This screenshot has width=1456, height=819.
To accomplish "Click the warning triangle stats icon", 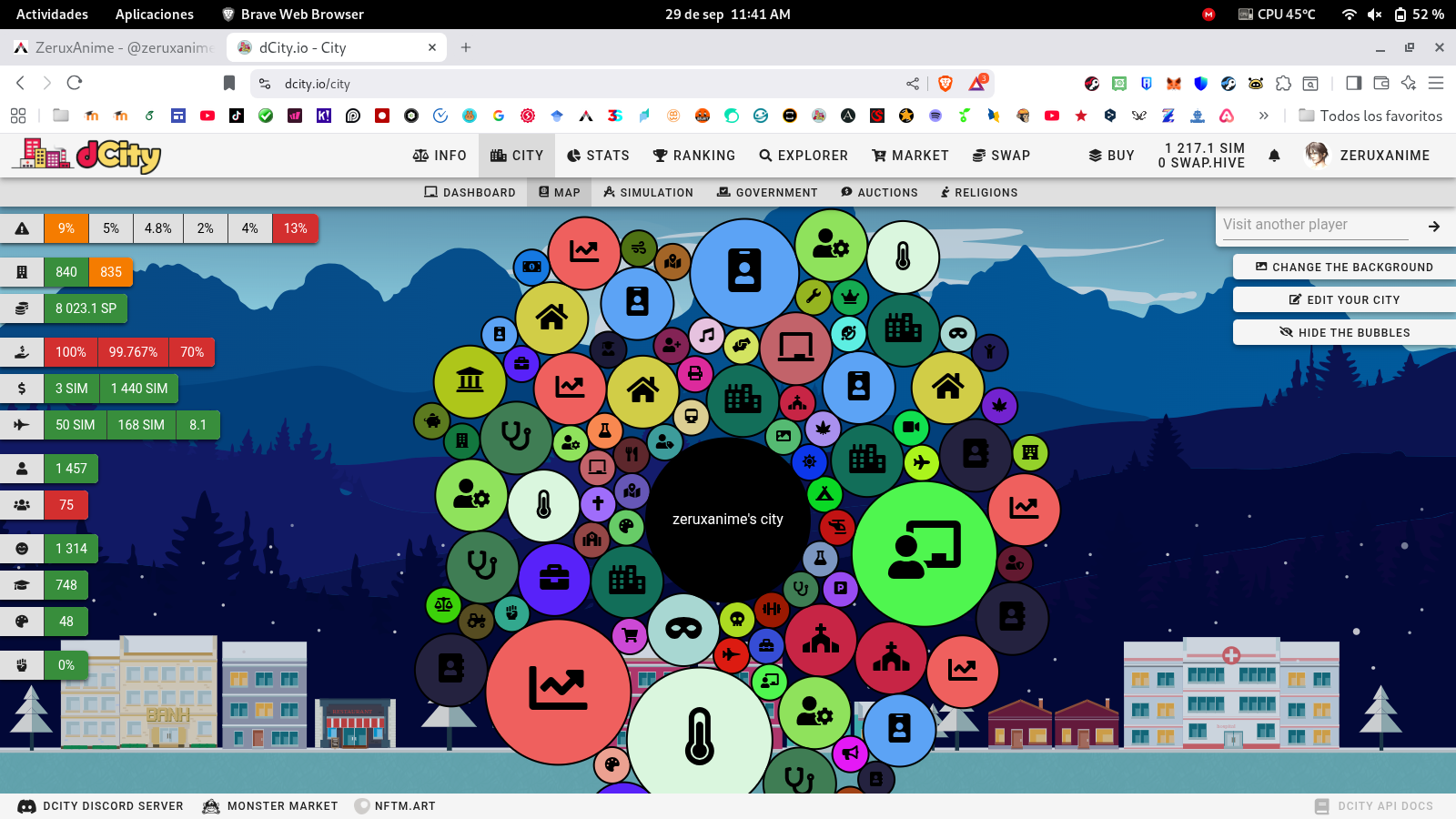I will point(22,228).
